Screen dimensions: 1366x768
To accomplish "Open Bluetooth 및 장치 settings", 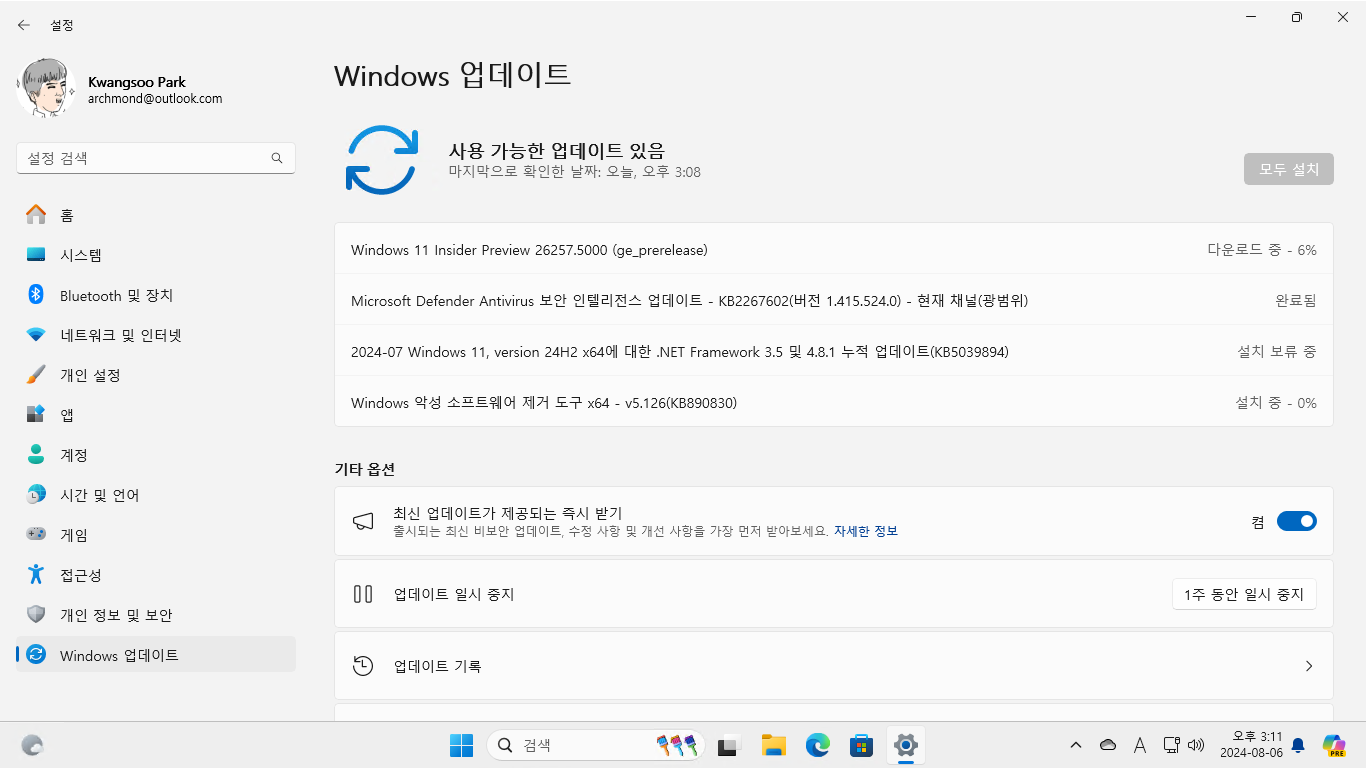I will pos(156,295).
